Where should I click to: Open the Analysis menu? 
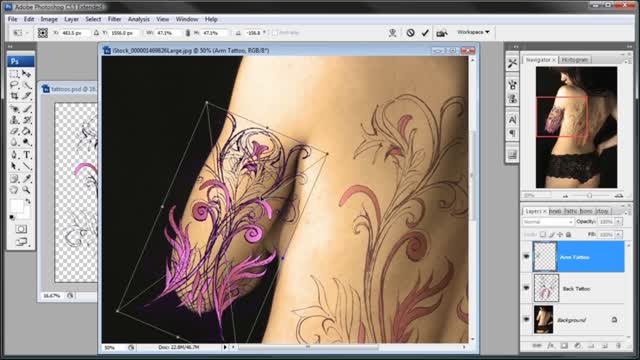pos(138,19)
